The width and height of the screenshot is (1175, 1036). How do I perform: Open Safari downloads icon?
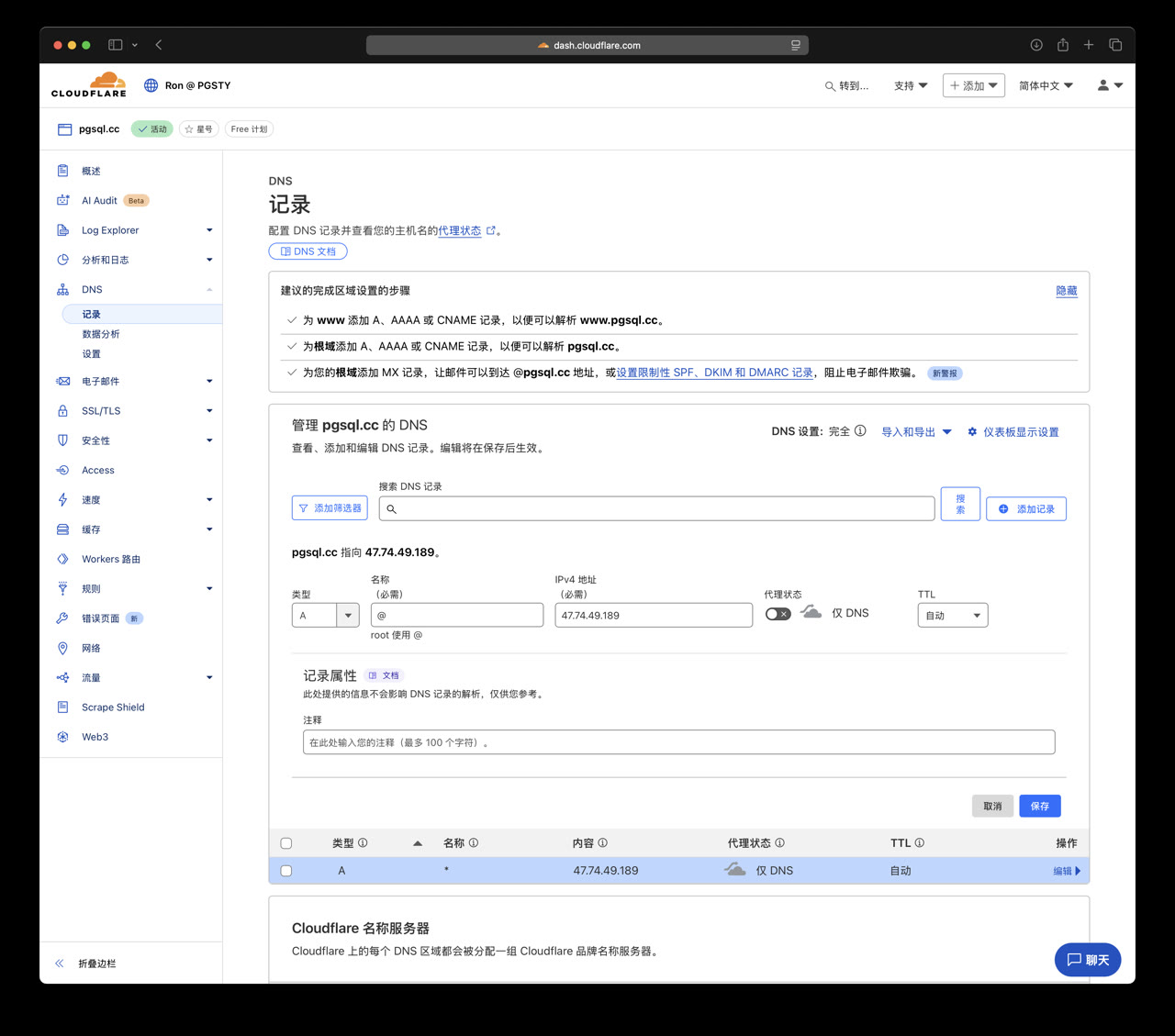(1036, 45)
